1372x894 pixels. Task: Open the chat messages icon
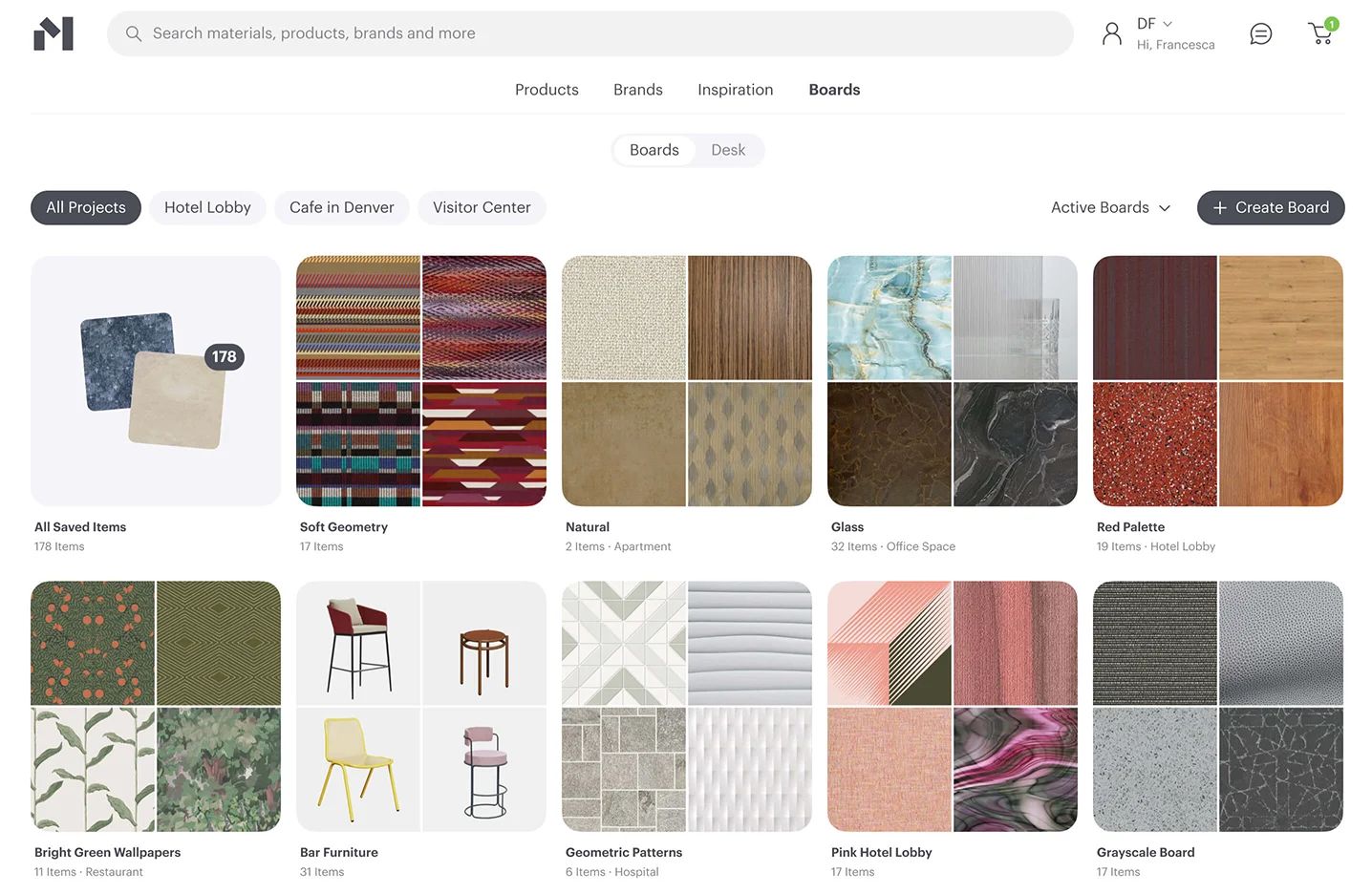1260,34
